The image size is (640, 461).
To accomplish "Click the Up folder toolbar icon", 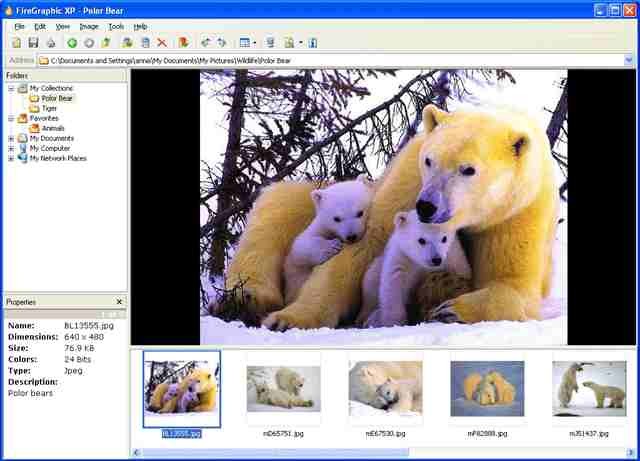I will tap(106, 43).
